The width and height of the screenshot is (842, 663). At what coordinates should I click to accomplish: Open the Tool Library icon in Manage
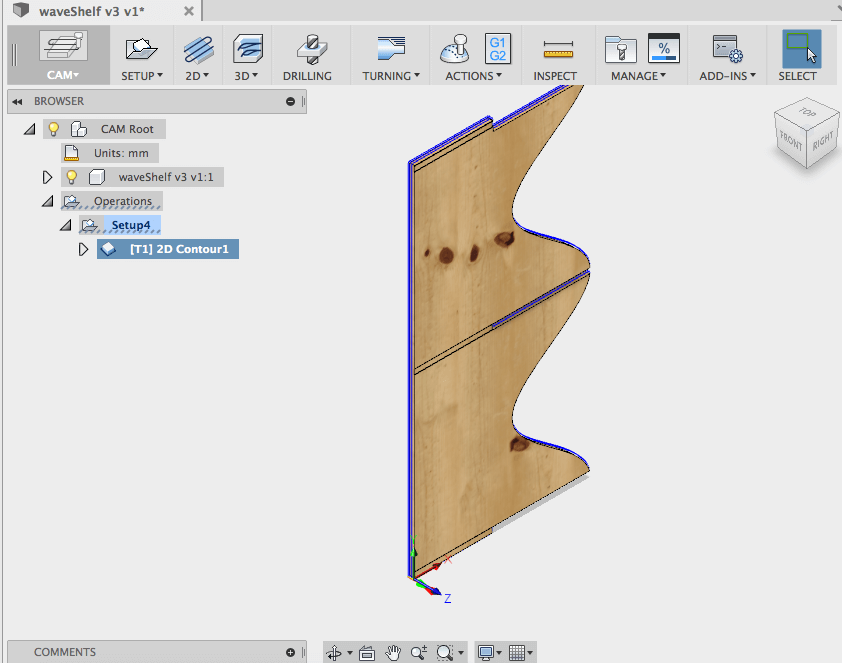(x=619, y=49)
